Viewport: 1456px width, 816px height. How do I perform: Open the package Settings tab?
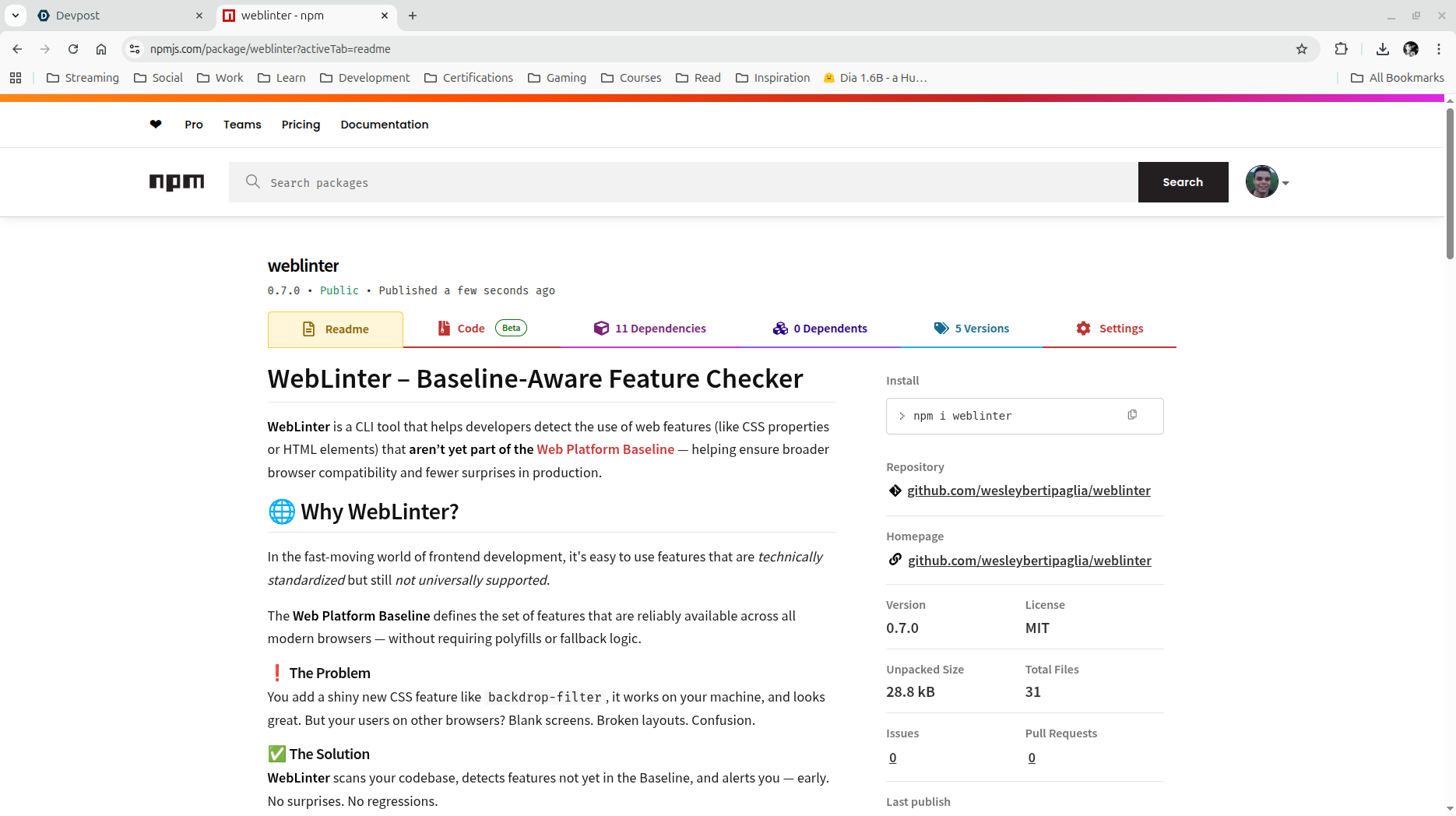point(1110,329)
